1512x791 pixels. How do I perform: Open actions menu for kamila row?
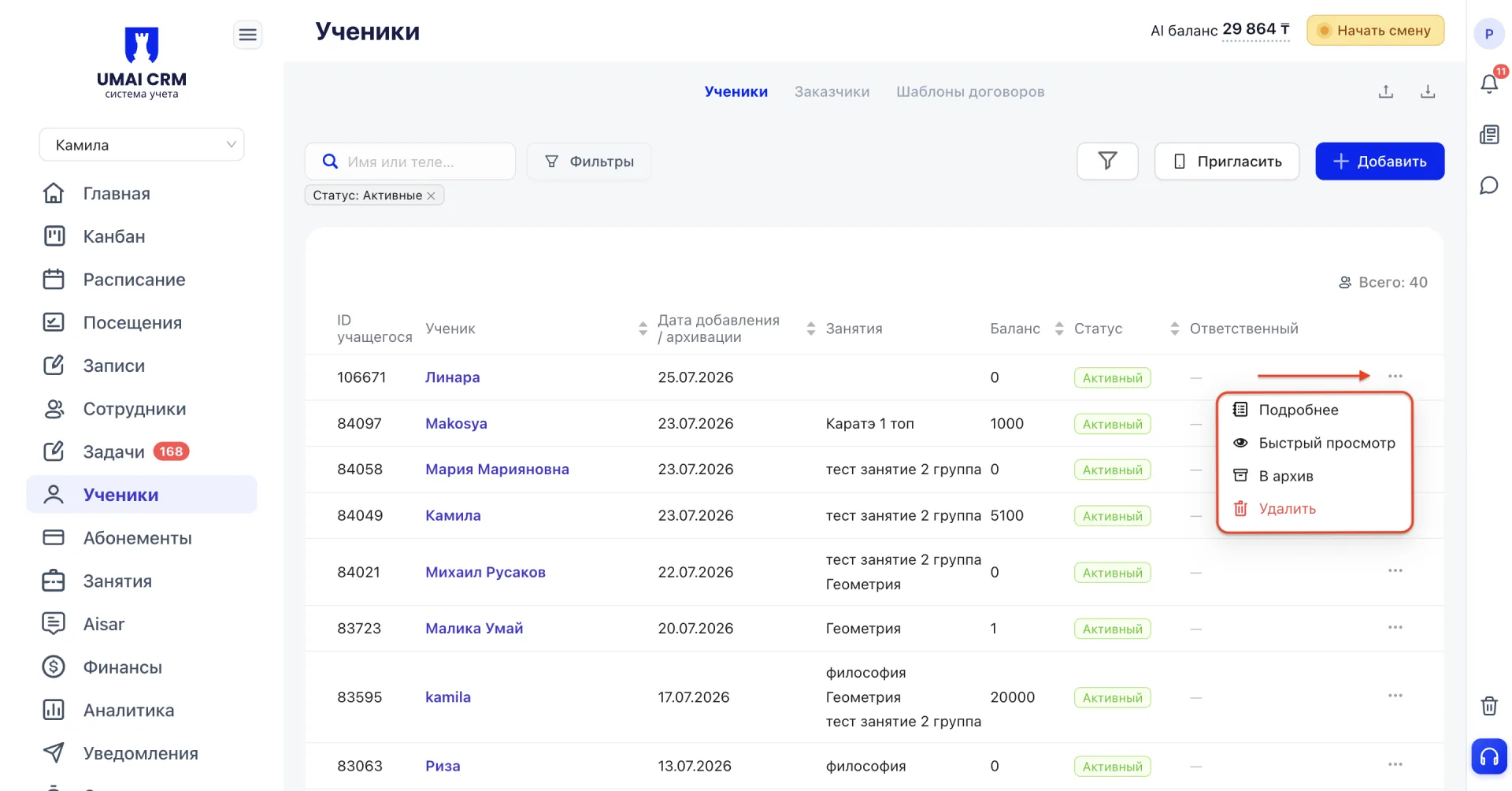click(1395, 696)
